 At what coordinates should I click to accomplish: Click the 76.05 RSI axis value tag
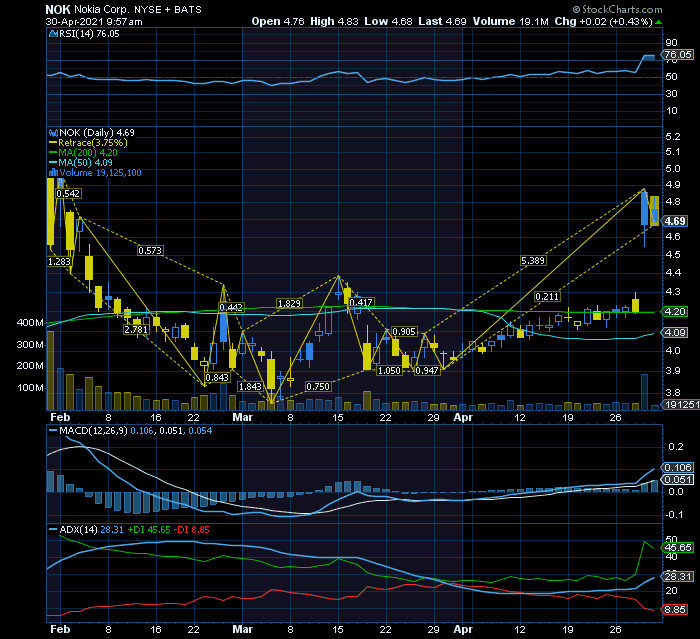(x=678, y=54)
